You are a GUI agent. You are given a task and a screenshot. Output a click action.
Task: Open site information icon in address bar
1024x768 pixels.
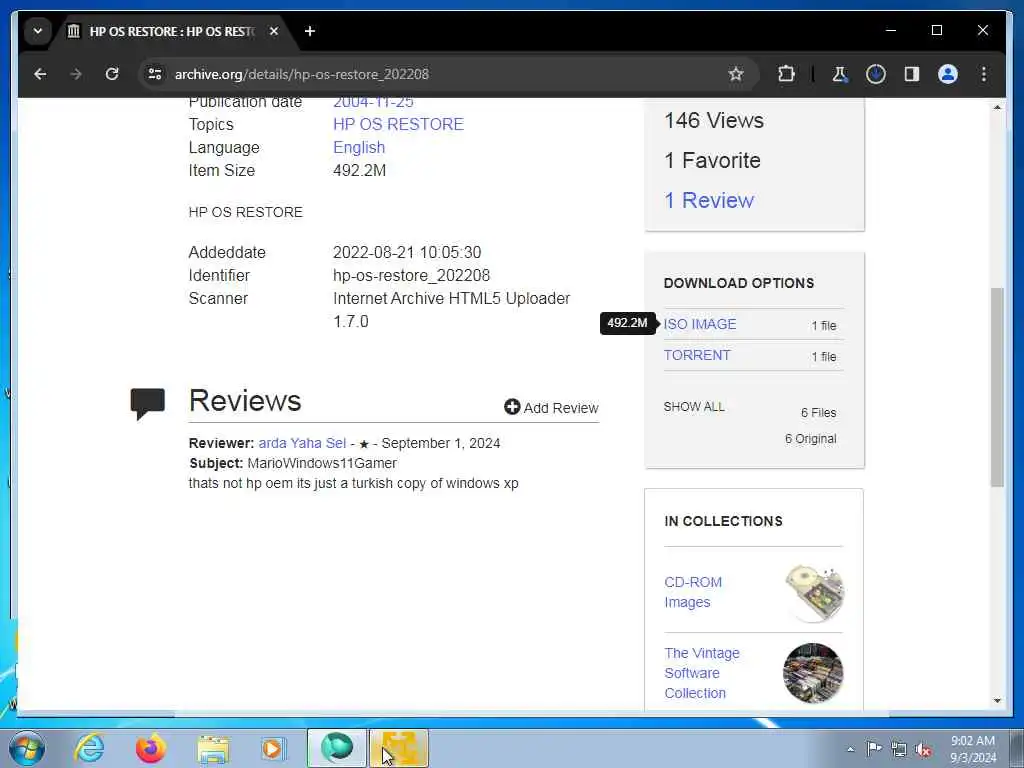(155, 74)
